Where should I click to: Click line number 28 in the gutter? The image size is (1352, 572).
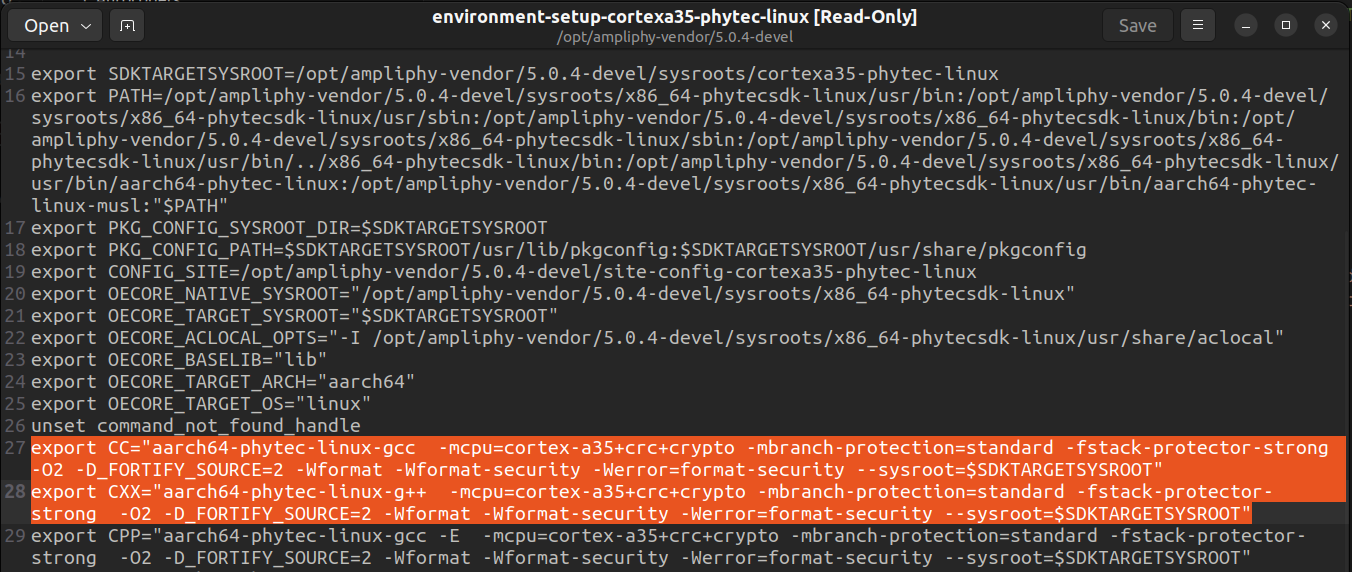[15, 492]
